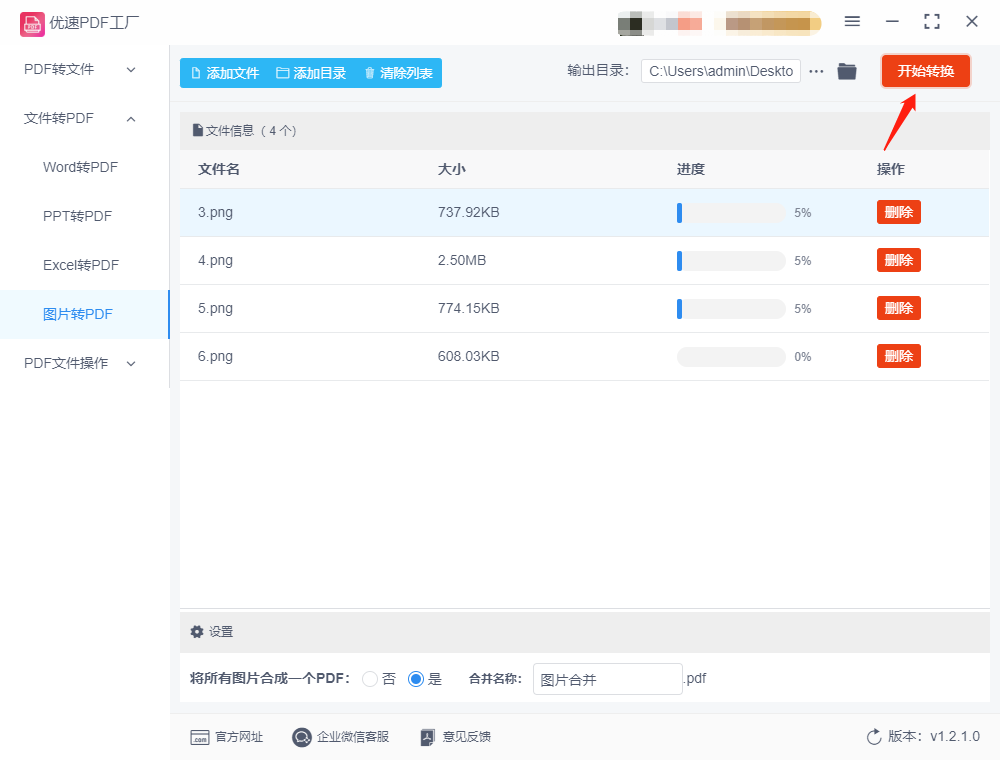Viewport: 1000px width, 760px height.
Task: Open output folder via dark folder icon
Action: point(847,71)
